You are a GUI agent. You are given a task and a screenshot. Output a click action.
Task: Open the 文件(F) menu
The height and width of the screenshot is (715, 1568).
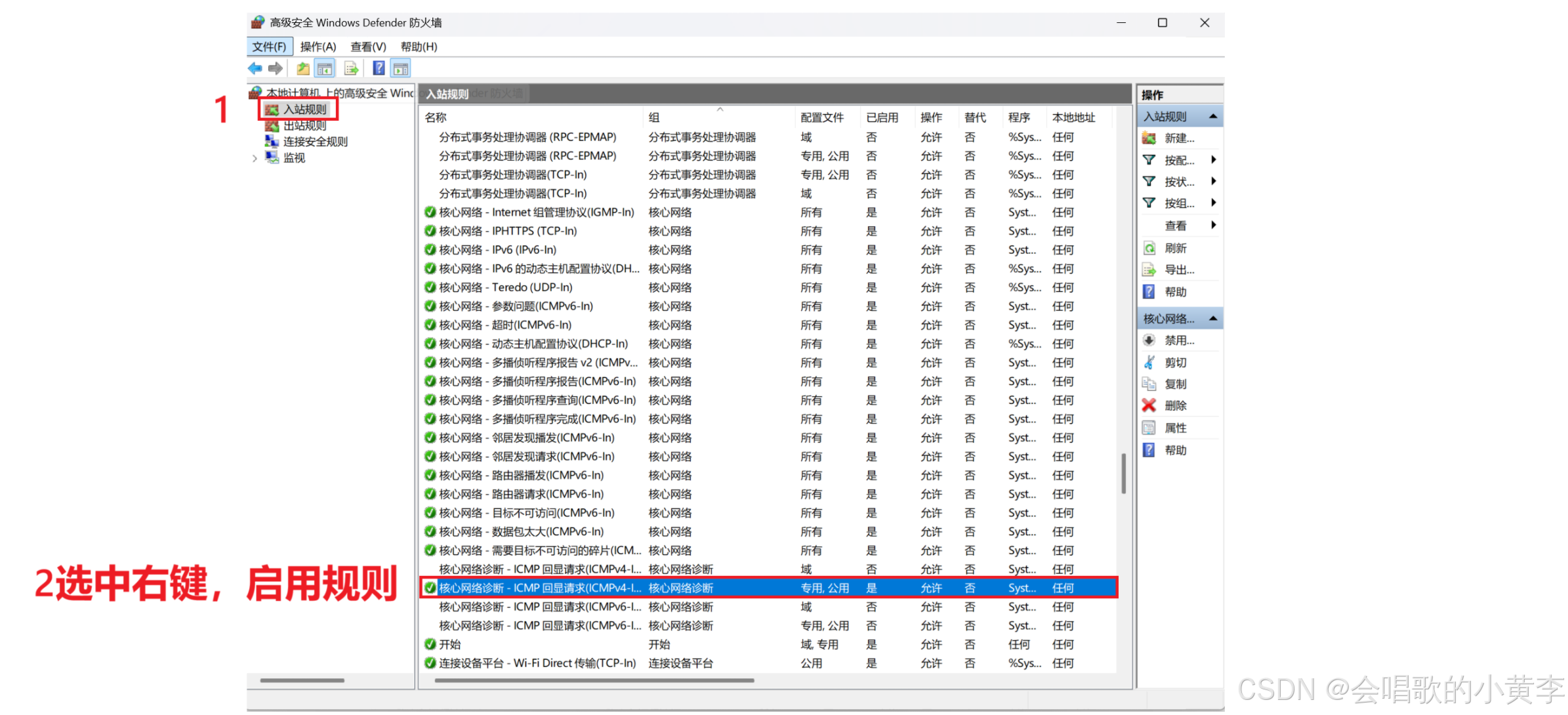[269, 46]
